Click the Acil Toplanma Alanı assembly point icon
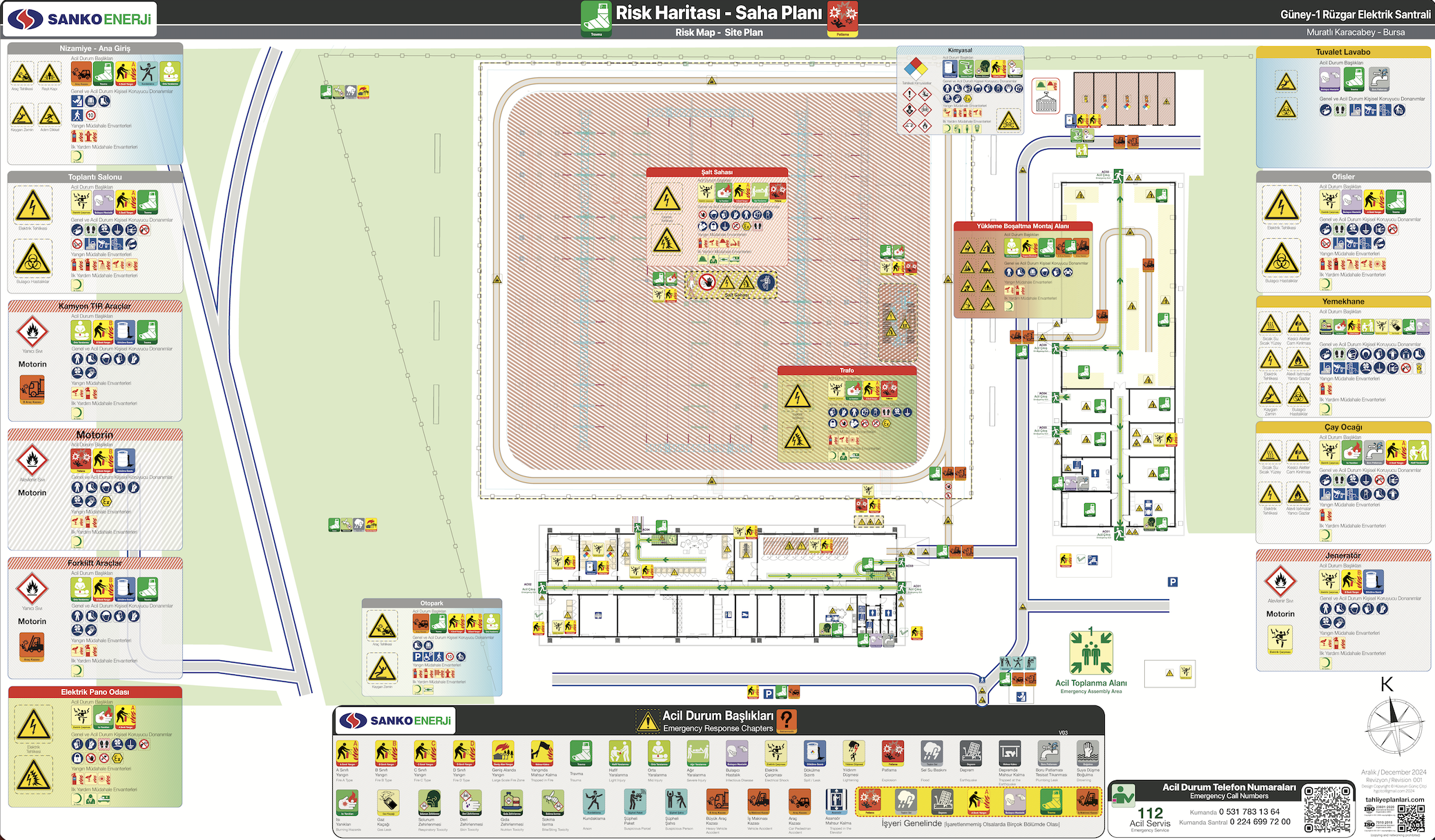The width and height of the screenshot is (1435, 840). [x=1090, y=653]
